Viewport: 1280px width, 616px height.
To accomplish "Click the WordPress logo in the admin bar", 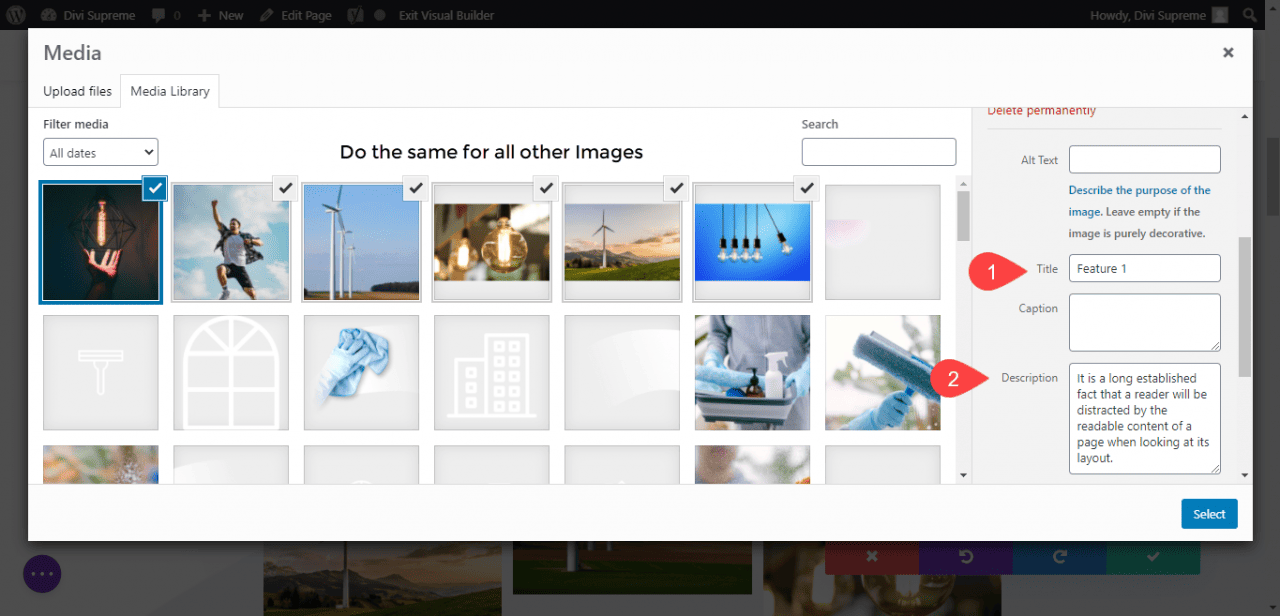I will [16, 14].
